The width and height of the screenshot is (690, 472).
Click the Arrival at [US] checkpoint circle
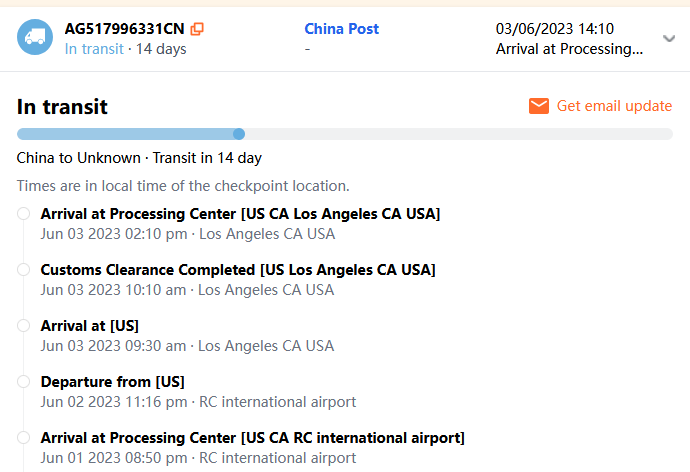pos(23,325)
